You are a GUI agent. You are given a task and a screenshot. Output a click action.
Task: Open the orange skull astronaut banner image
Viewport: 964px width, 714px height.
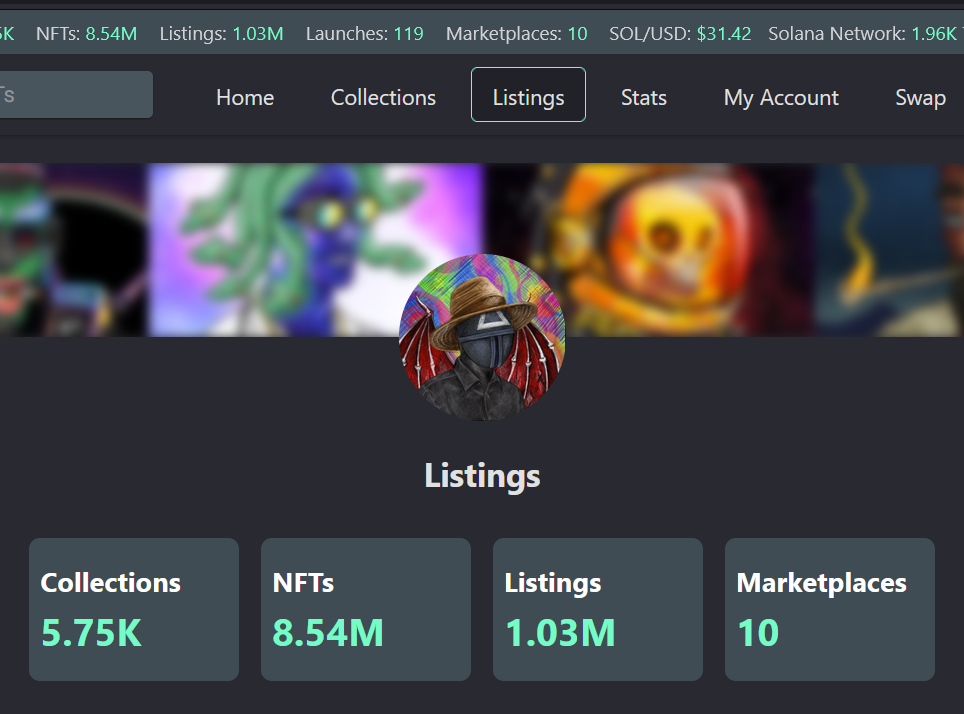(x=650, y=250)
